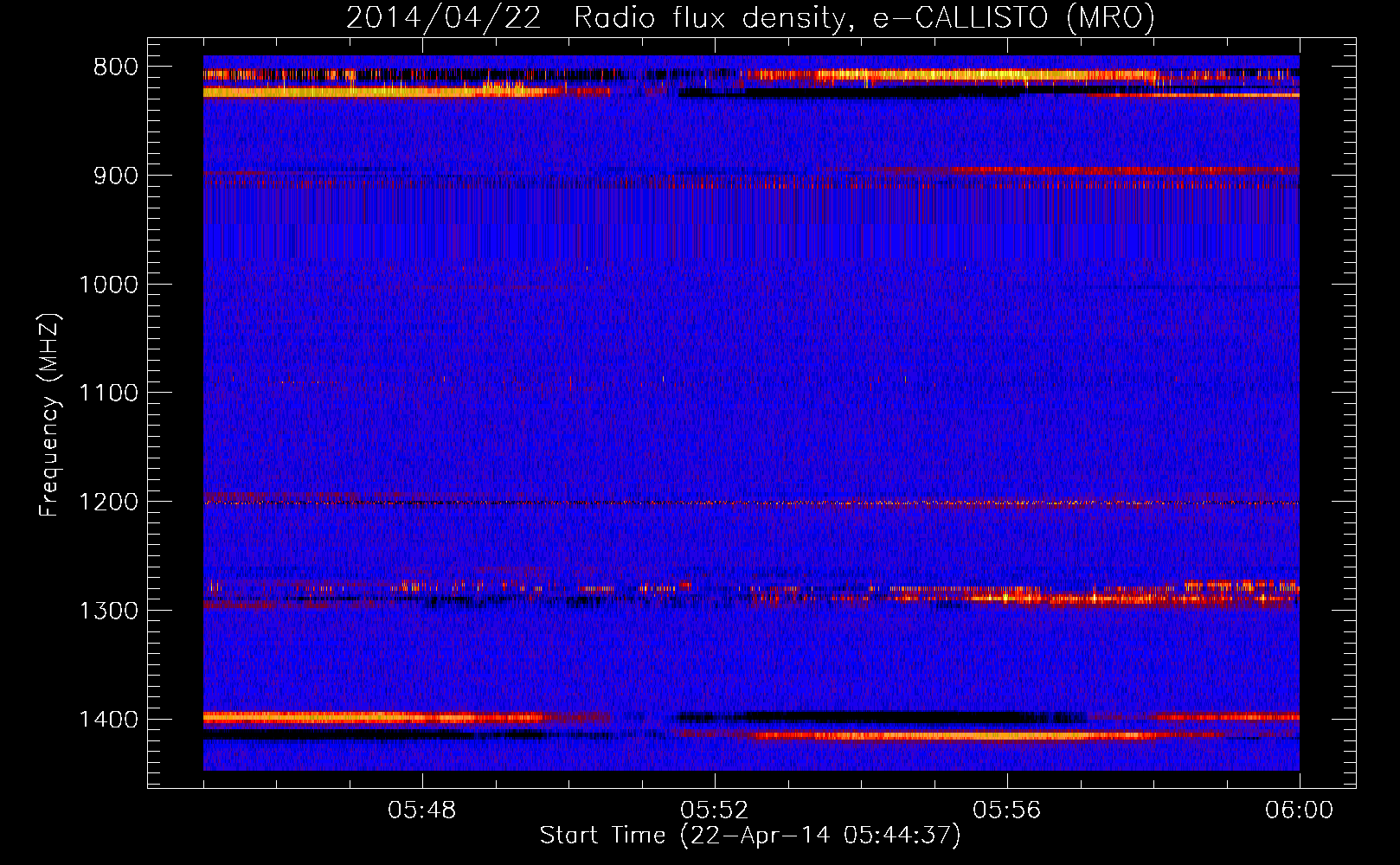Select the 1000 frequency tick label

point(108,285)
